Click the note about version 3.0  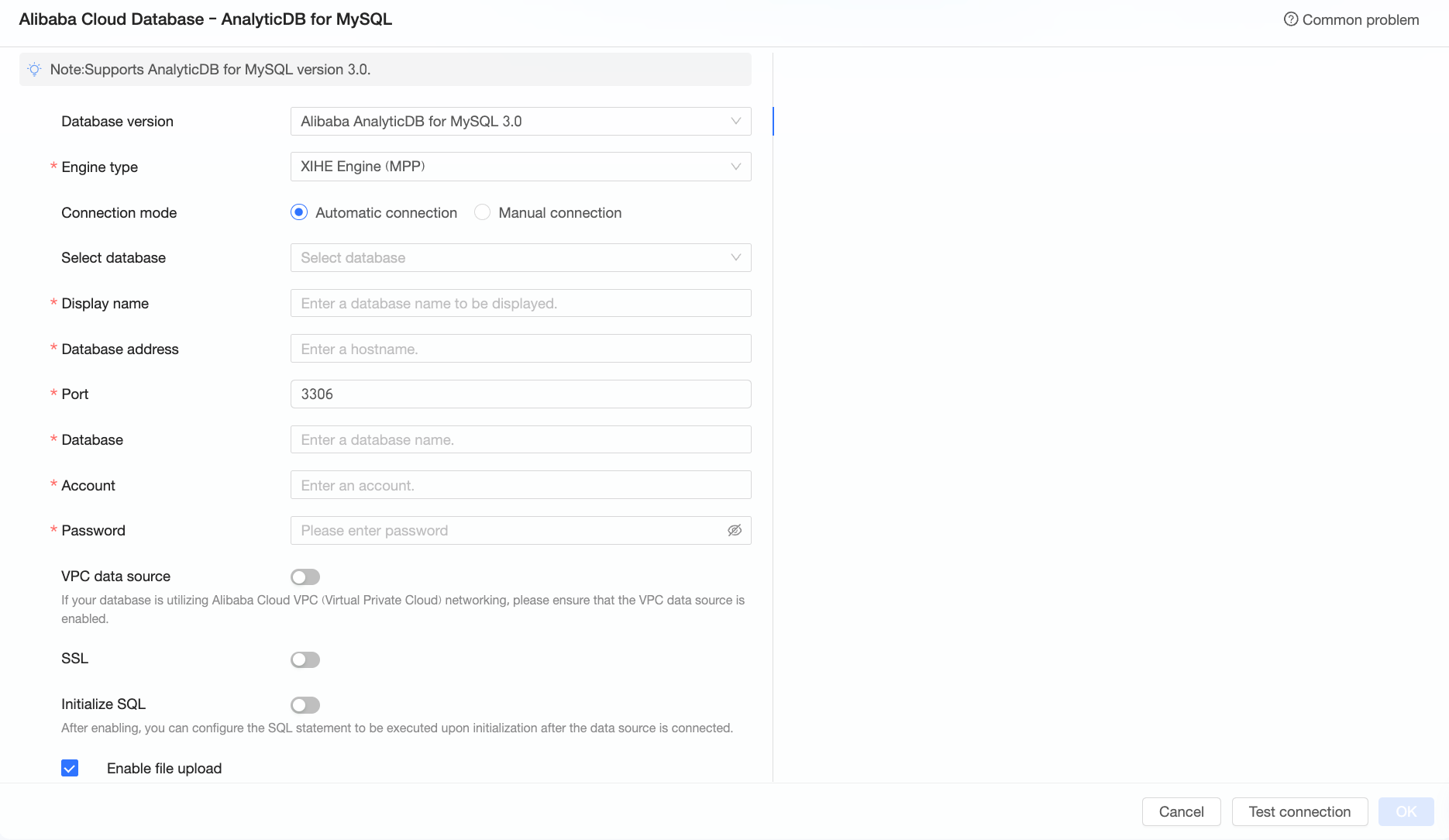210,70
